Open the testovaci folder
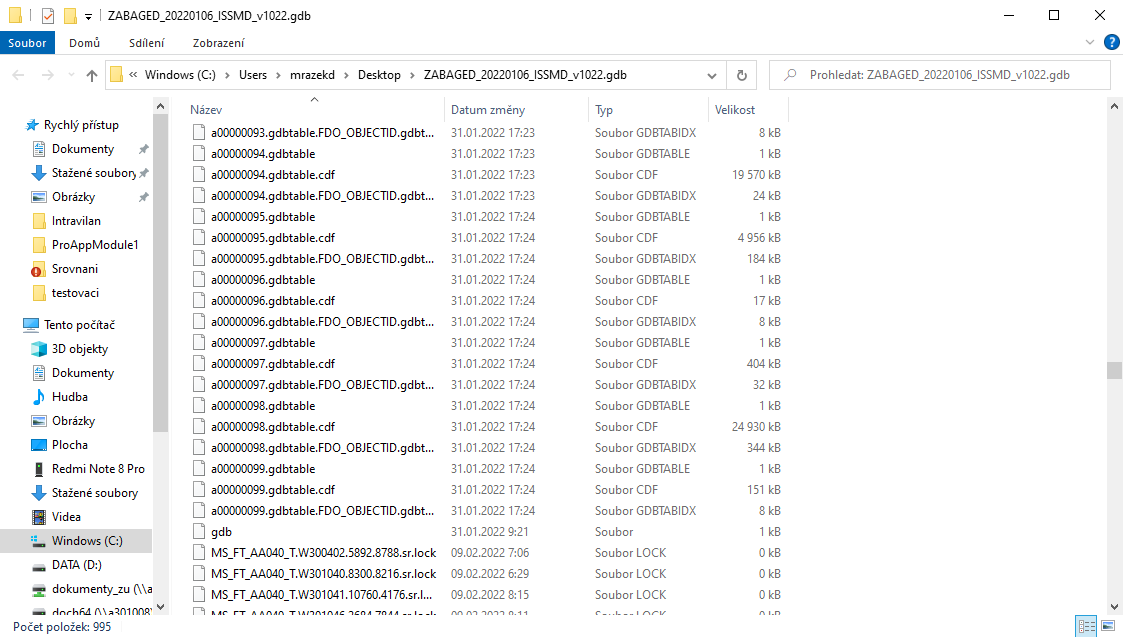The image size is (1124, 637). pos(75,293)
